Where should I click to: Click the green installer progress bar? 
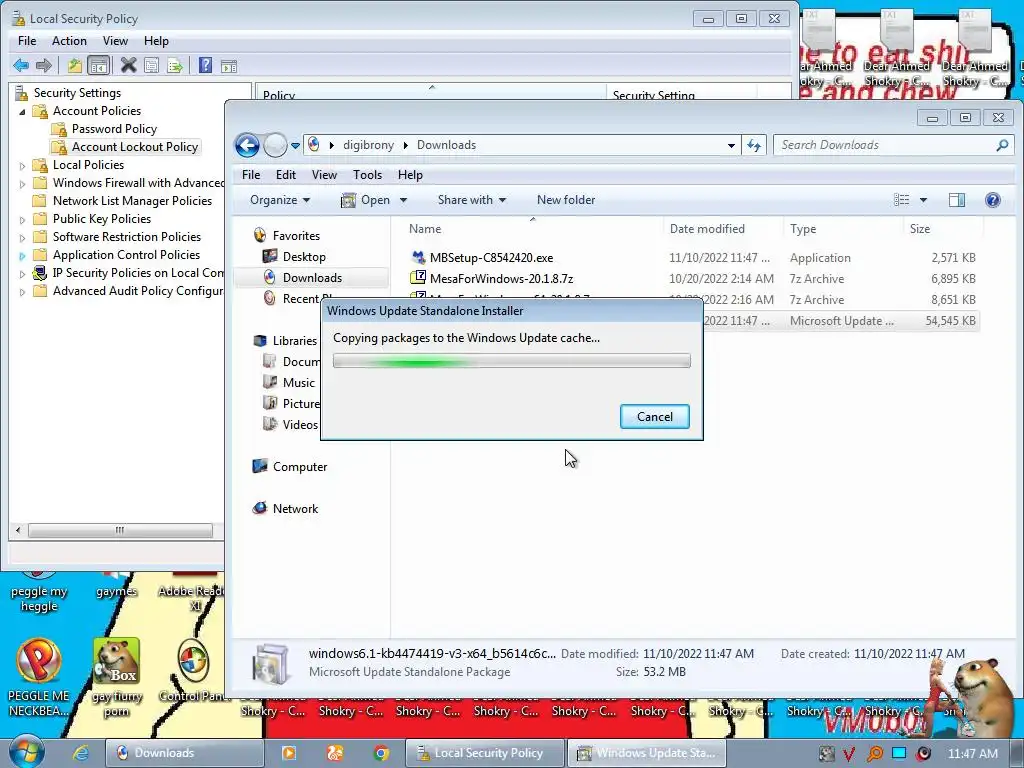click(x=511, y=360)
